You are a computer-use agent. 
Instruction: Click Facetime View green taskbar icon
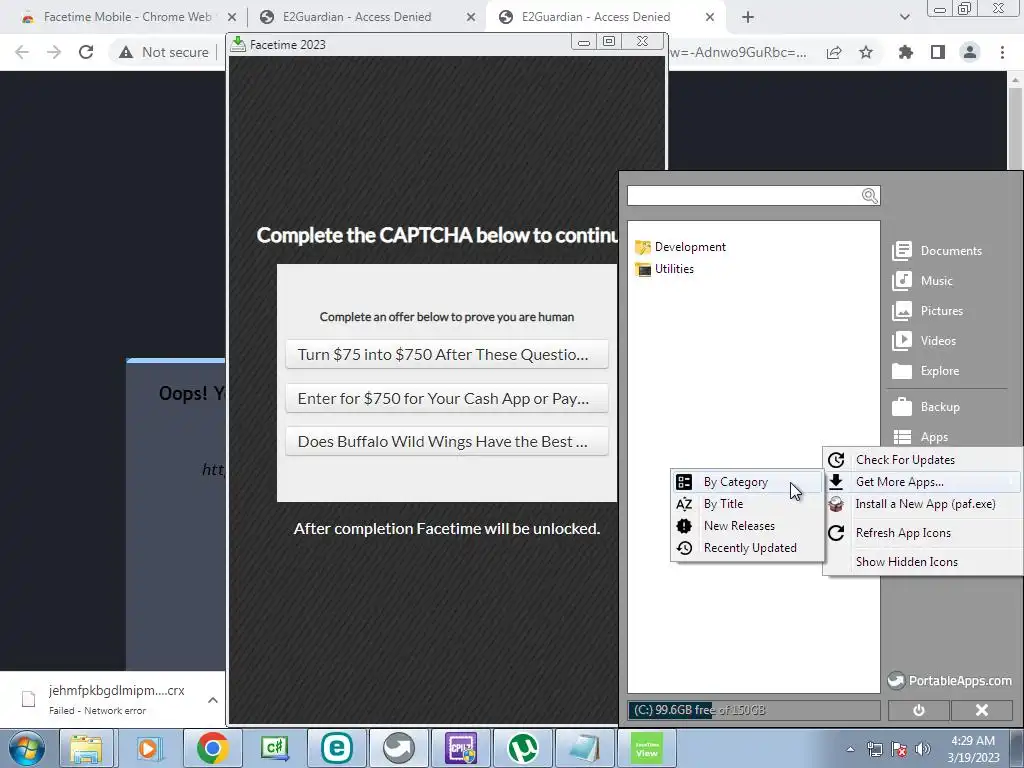tap(647, 748)
